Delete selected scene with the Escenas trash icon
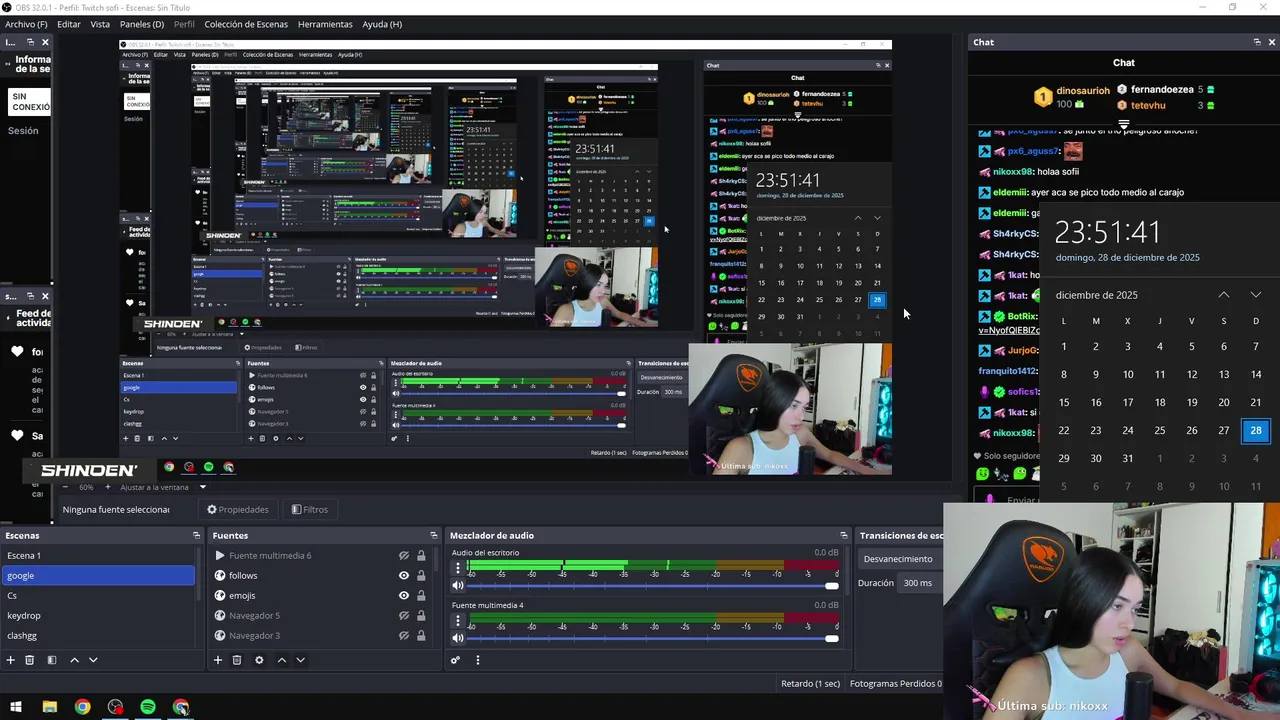1280x720 pixels. click(x=30, y=660)
